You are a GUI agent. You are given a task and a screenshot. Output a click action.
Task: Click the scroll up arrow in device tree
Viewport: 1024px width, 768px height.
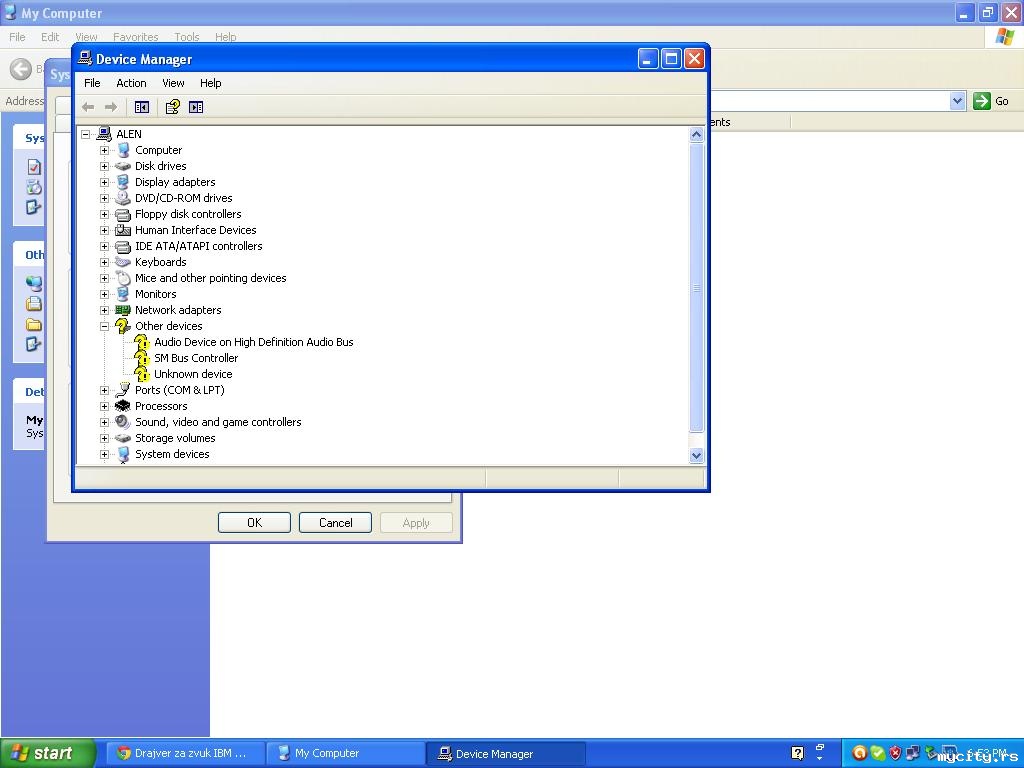[x=696, y=135]
